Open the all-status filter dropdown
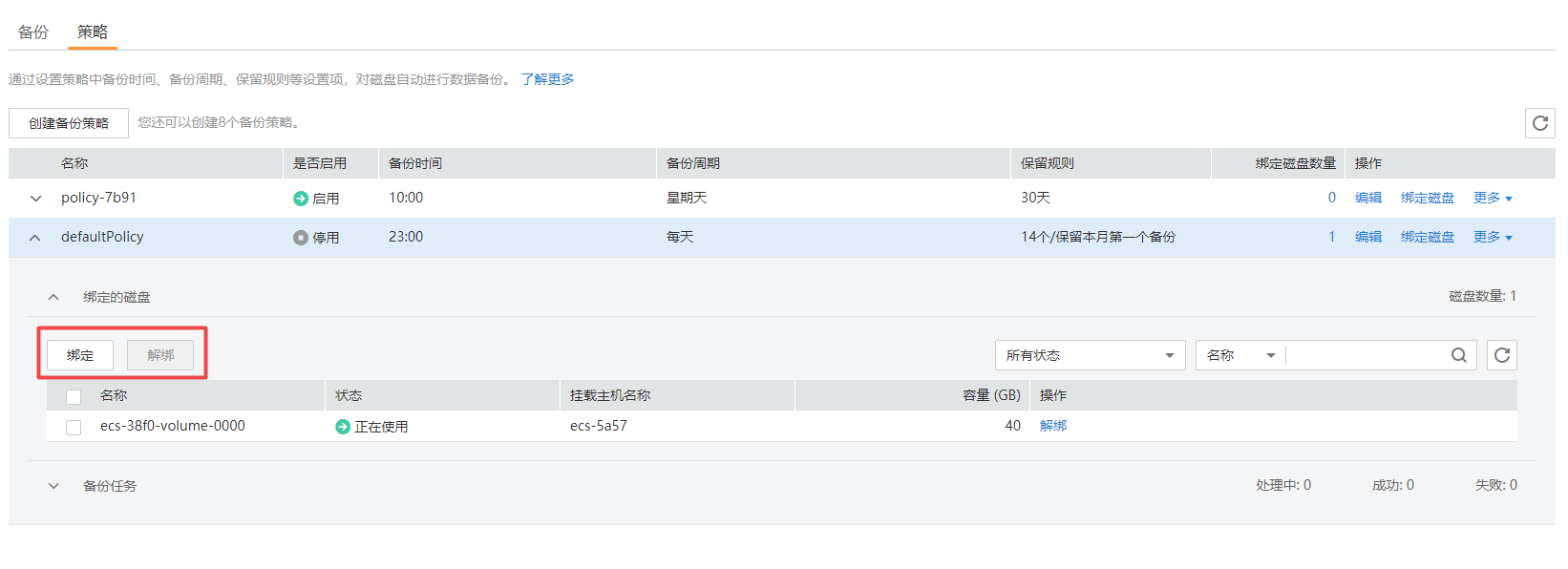Image resolution: width=1568 pixels, height=569 pixels. coord(1090,355)
